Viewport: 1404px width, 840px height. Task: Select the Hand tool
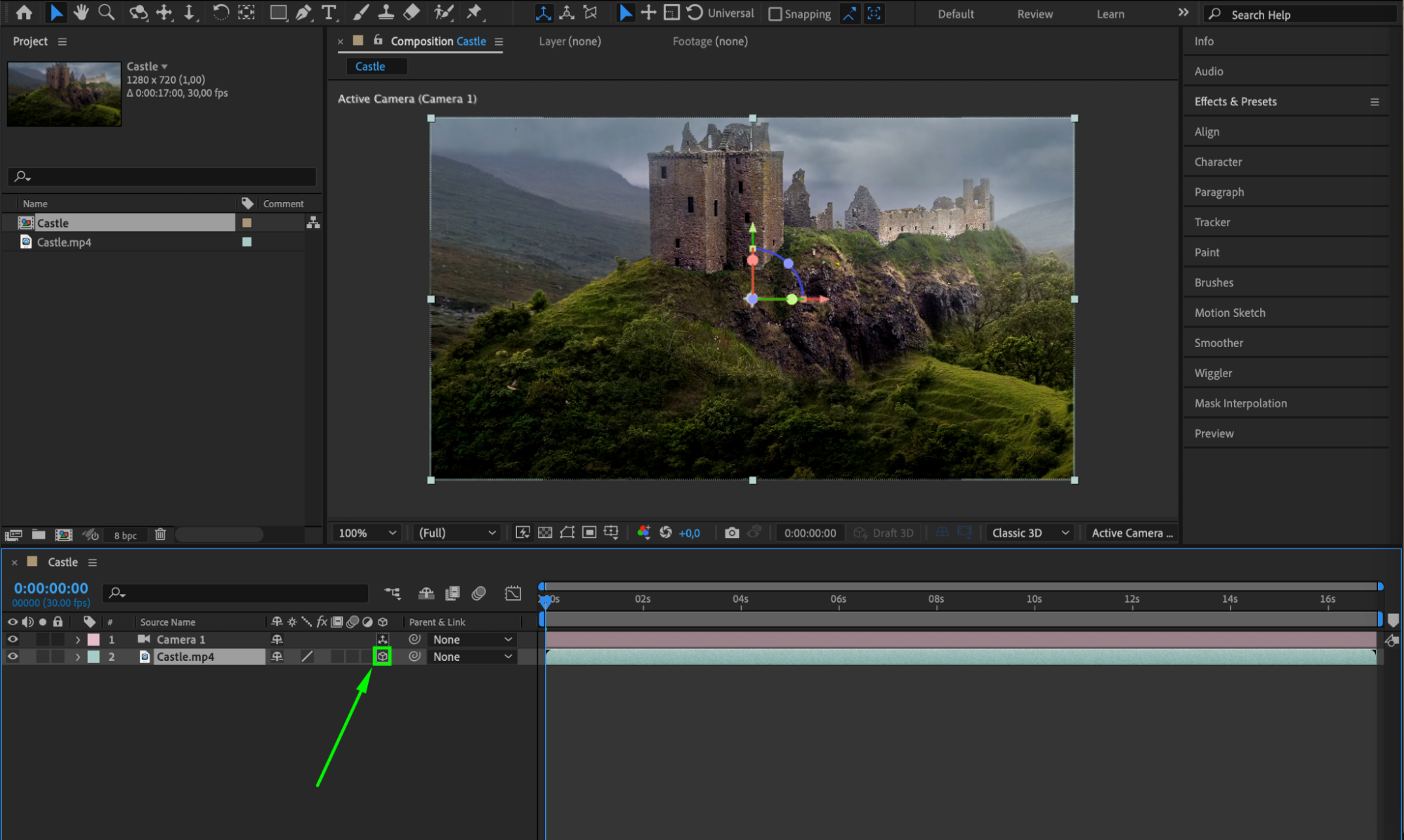click(81, 13)
